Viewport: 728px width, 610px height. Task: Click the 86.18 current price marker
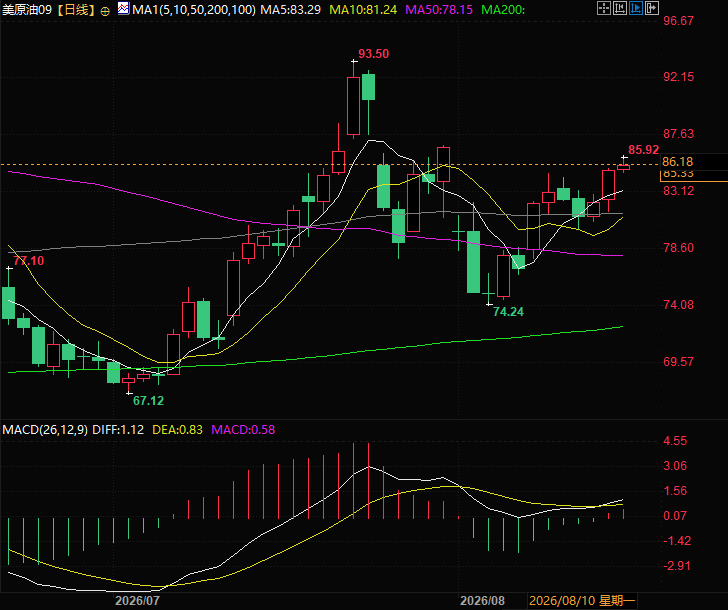[677, 162]
